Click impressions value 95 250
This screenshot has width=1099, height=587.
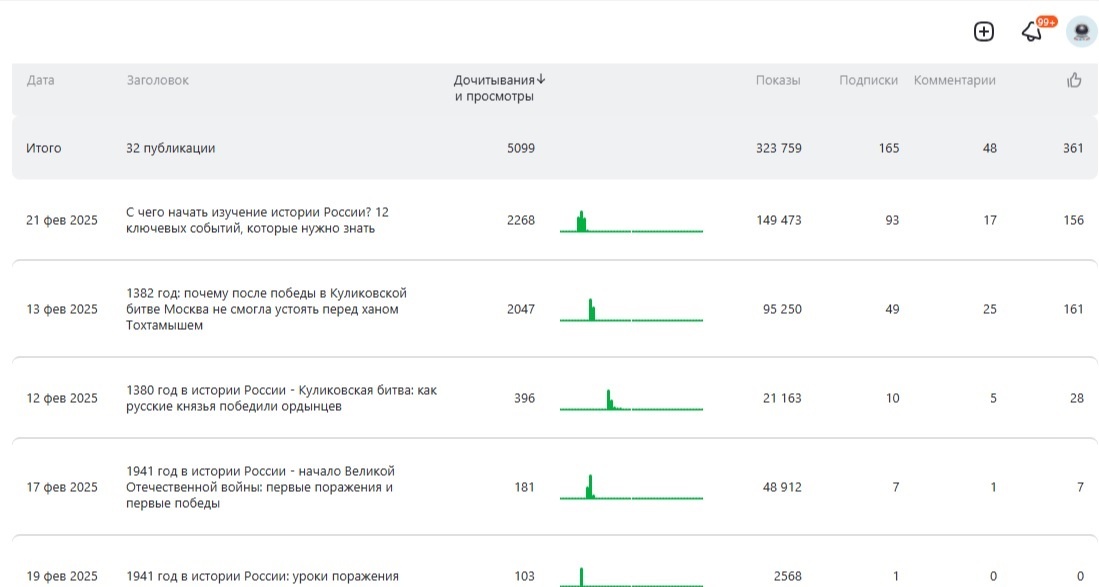pos(782,309)
